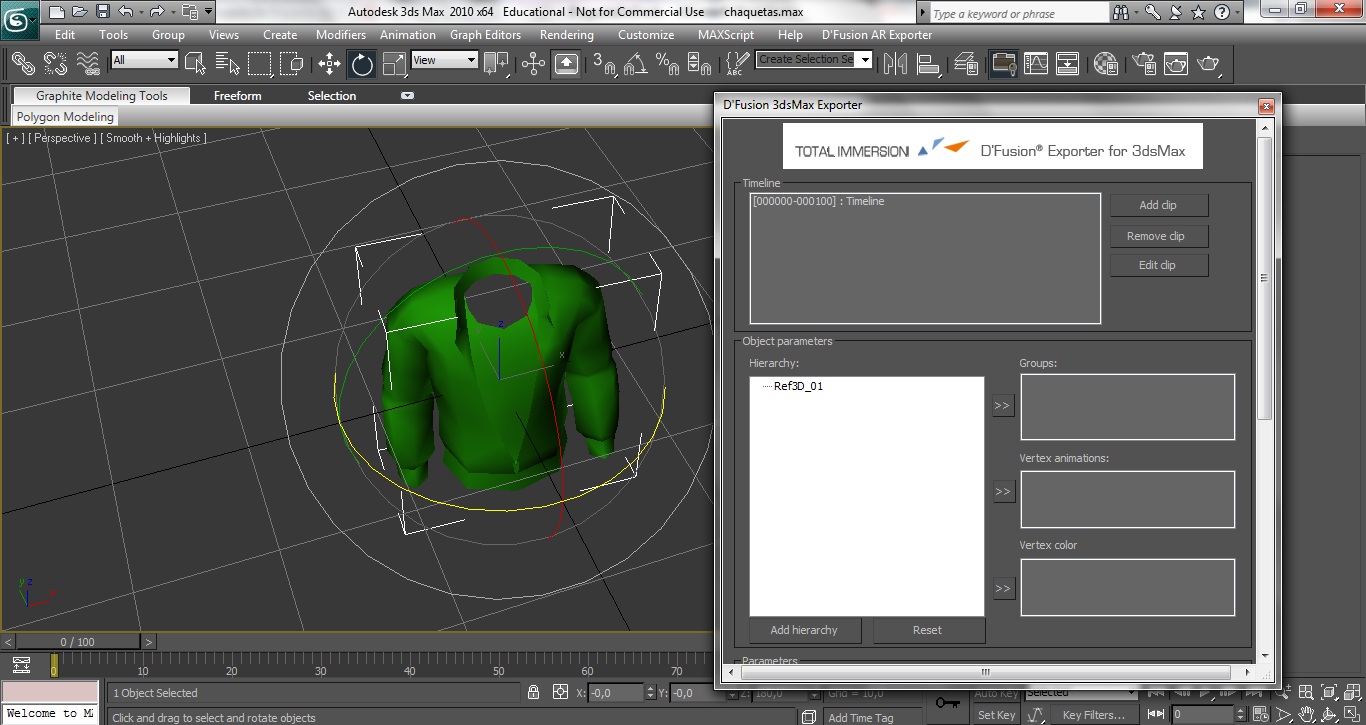The image size is (1366, 725).
Task: Click the time slider showing 0 / 100
Action: pyautogui.click(x=77, y=642)
